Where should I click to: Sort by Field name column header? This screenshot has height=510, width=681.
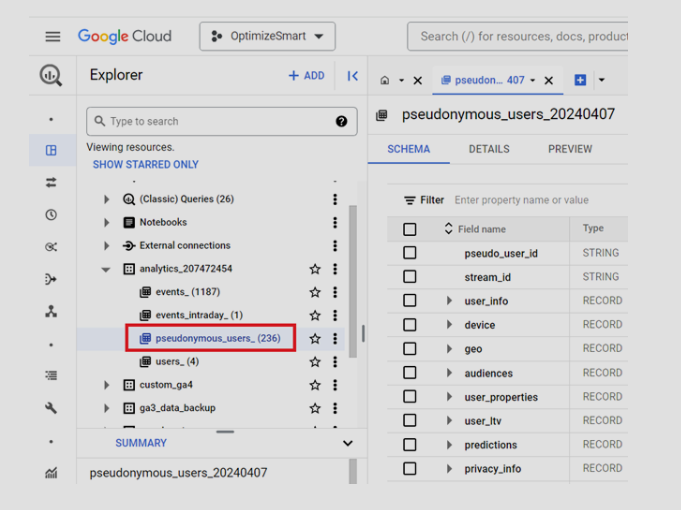pos(481,229)
